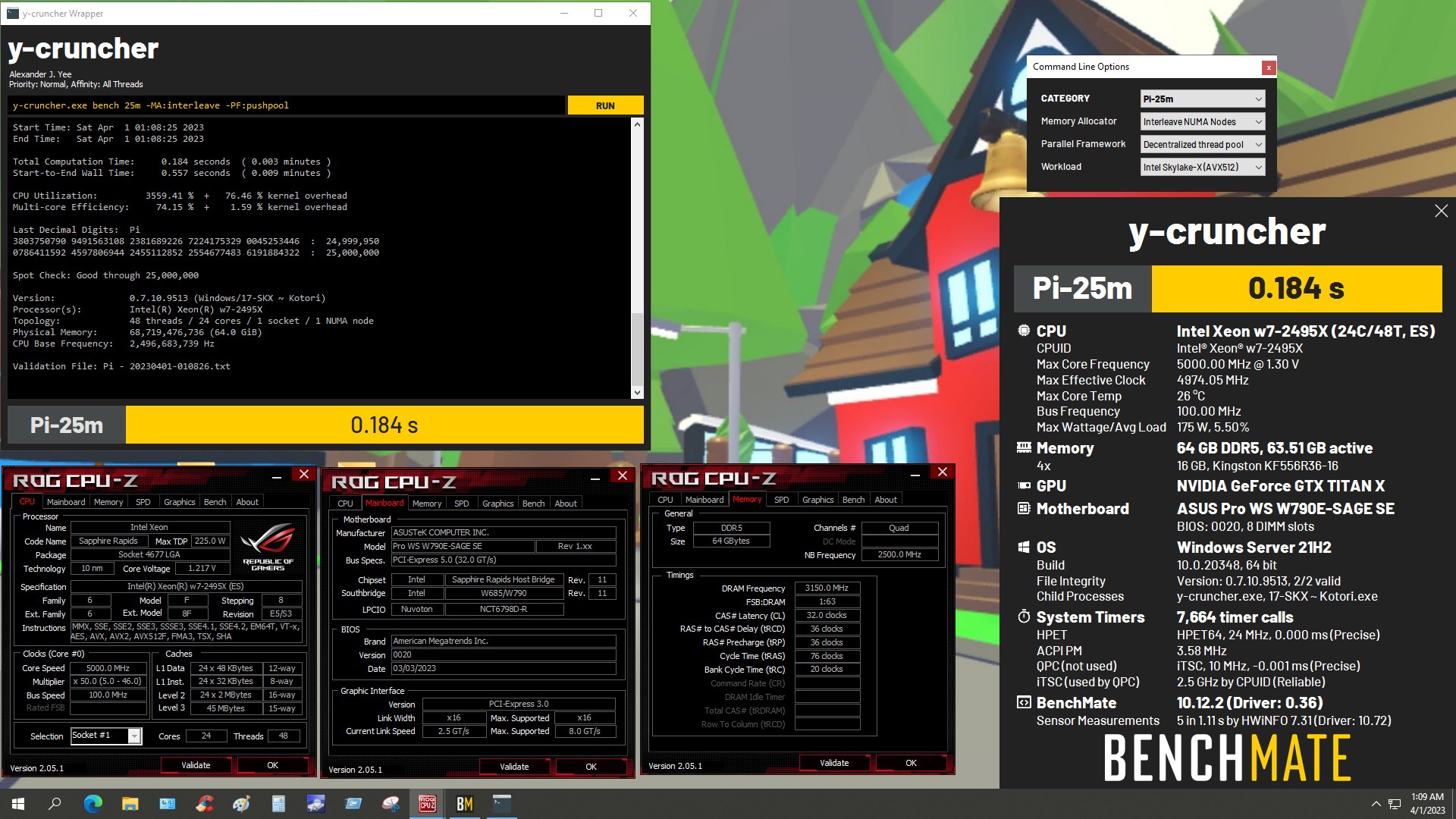Close the Command Line Options panel

(x=1268, y=67)
